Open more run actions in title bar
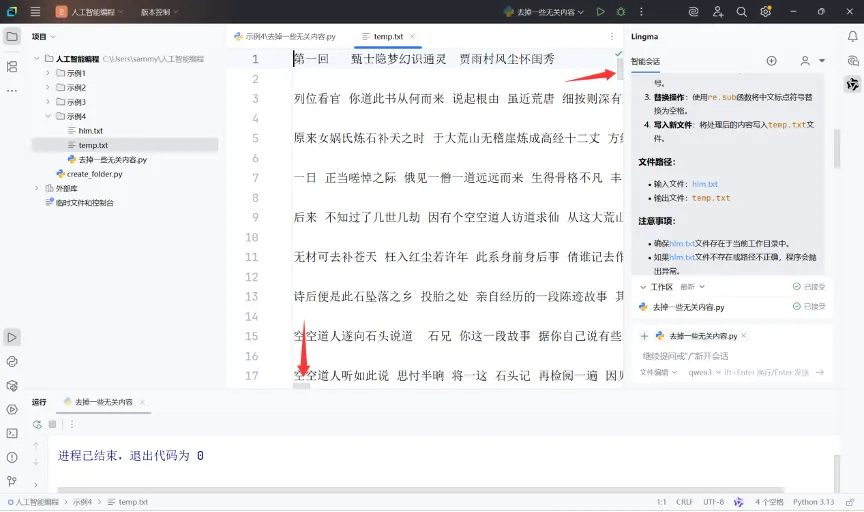864x512 pixels. (x=641, y=12)
